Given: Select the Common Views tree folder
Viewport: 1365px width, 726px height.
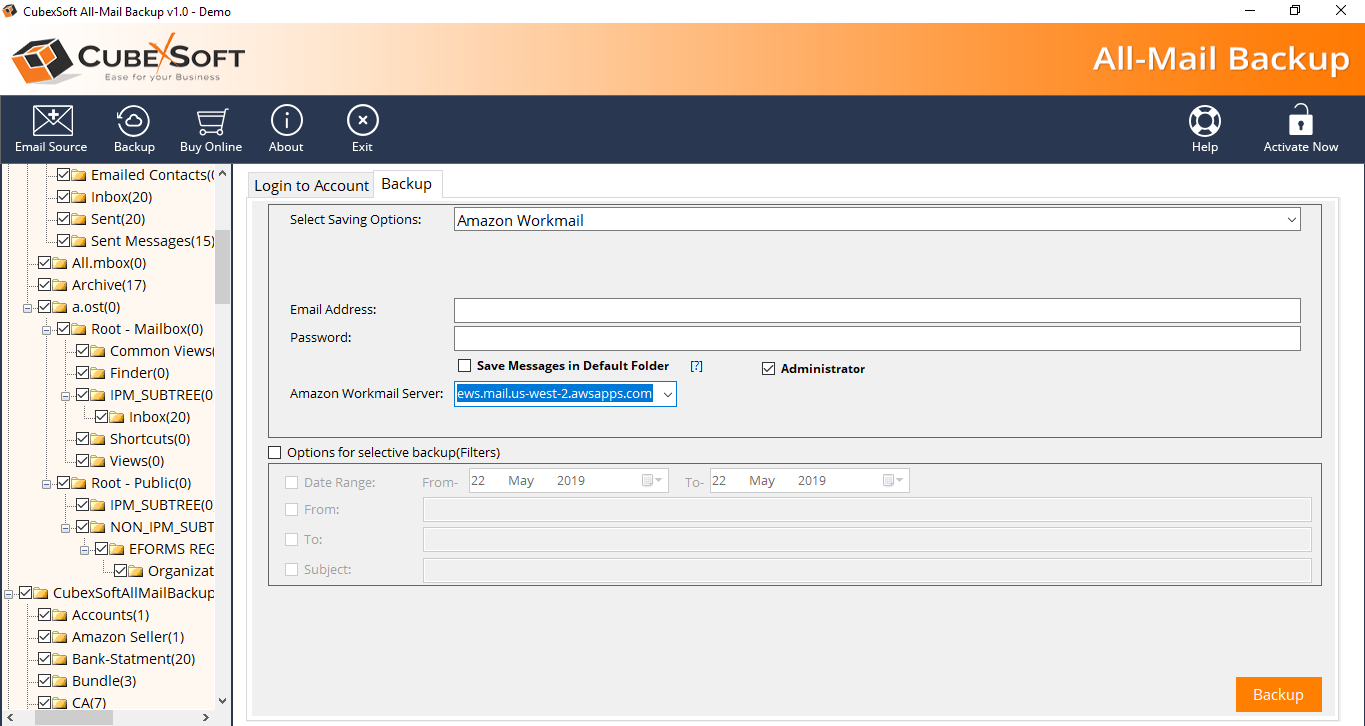Looking at the screenshot, I should 162,351.
